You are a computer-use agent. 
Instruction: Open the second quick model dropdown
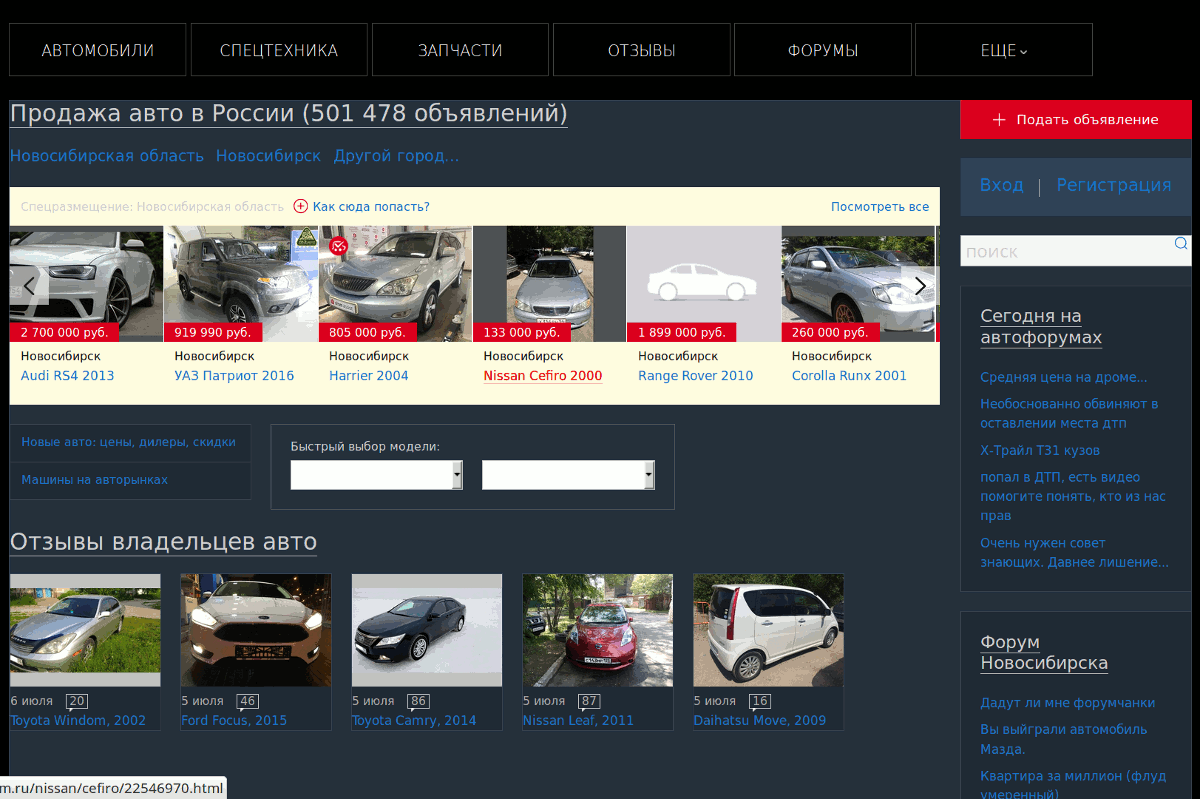click(x=568, y=475)
